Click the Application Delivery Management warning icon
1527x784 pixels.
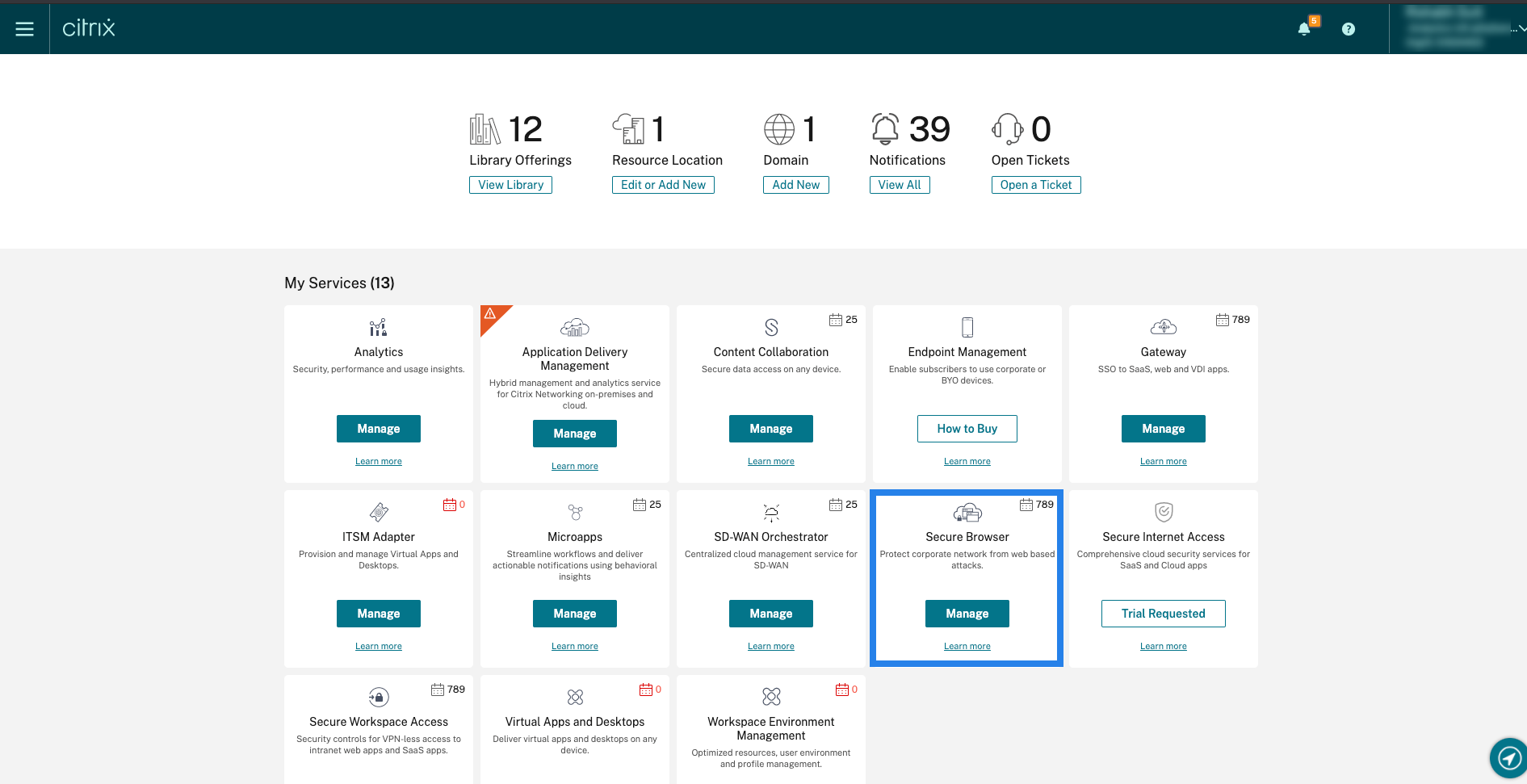pos(490,314)
